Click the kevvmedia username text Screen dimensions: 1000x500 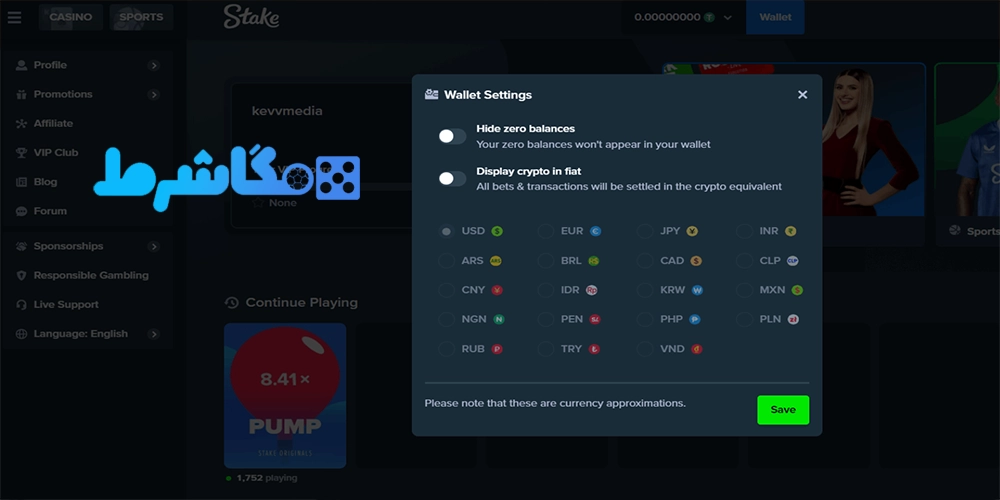click(x=287, y=111)
